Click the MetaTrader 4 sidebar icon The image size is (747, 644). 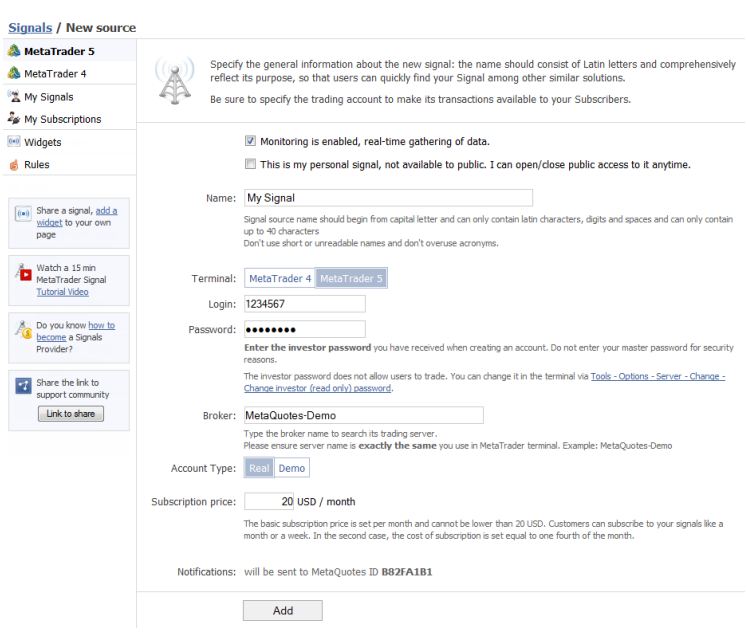point(14,73)
